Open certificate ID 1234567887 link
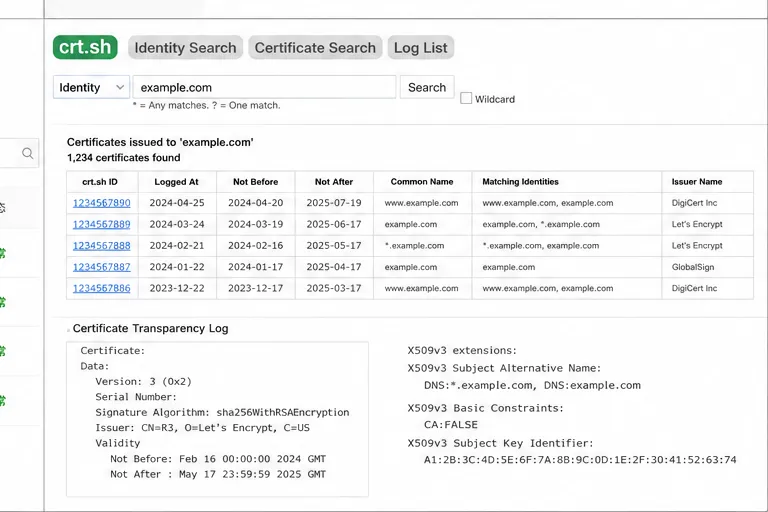This screenshot has height=512, width=768. coord(102,267)
